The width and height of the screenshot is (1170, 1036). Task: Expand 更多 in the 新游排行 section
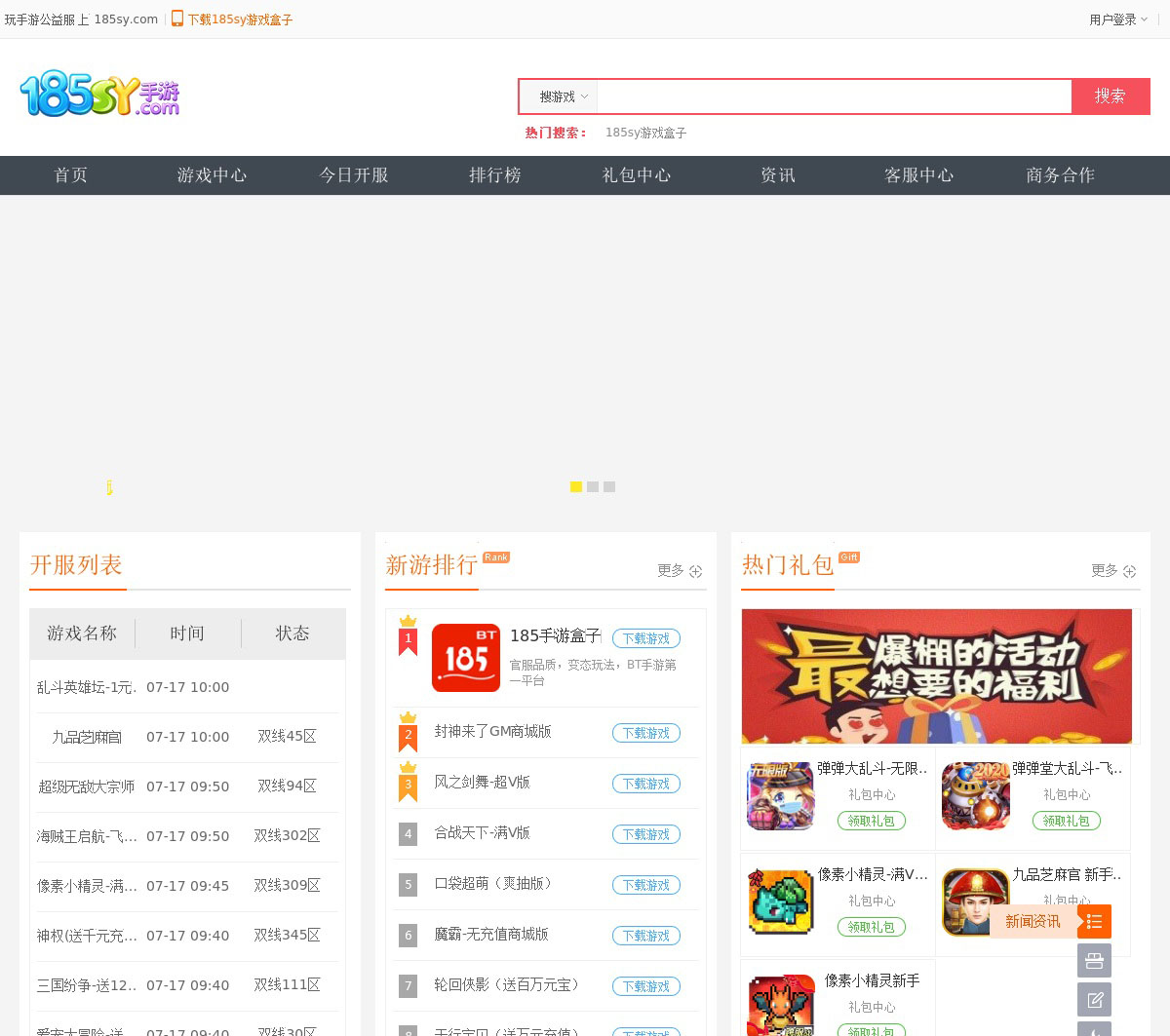680,571
